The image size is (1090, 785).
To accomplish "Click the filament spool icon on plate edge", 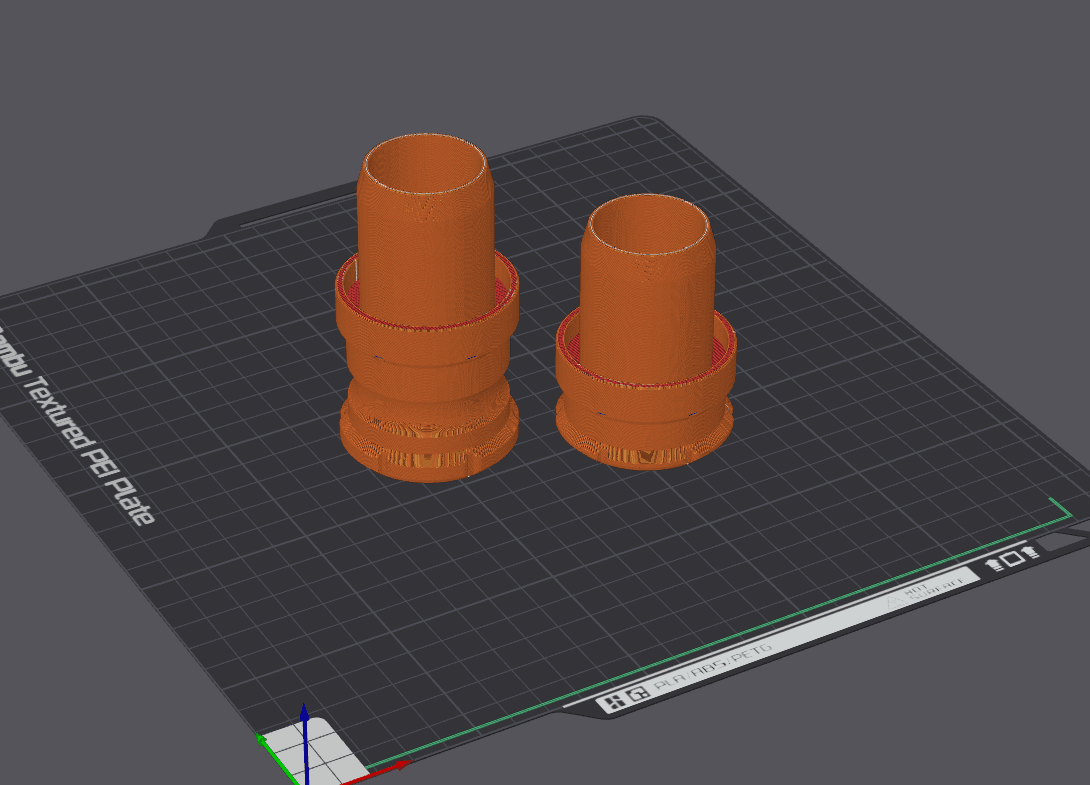I will (994, 564).
